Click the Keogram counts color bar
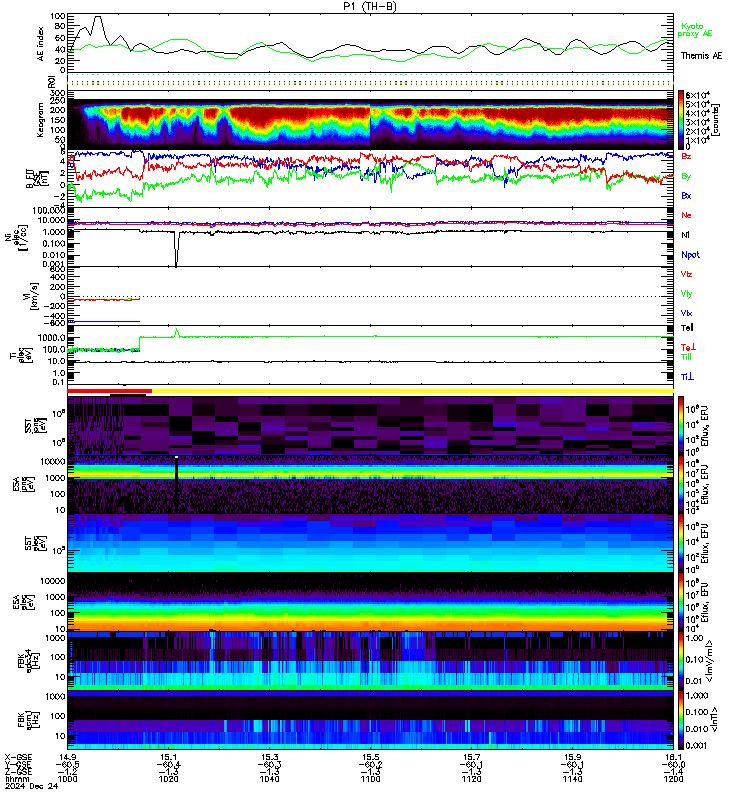 pos(681,120)
